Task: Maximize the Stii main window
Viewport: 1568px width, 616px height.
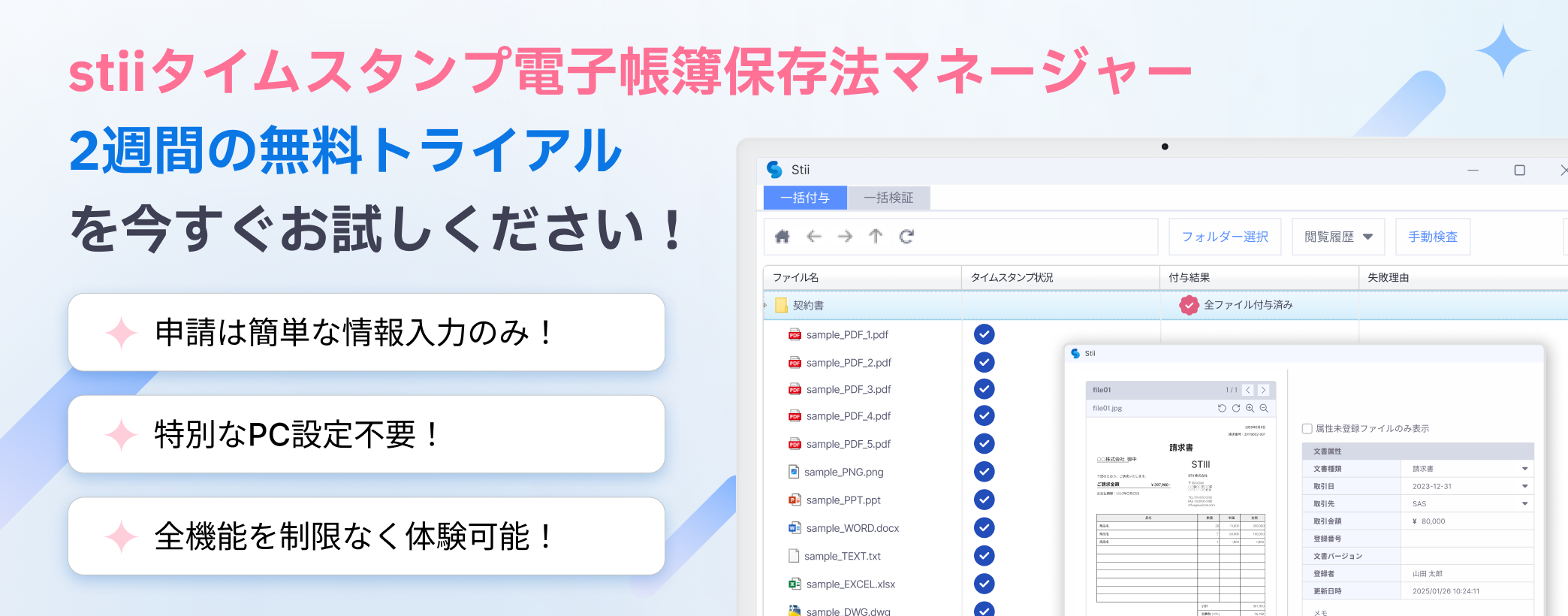Action: click(x=1519, y=171)
